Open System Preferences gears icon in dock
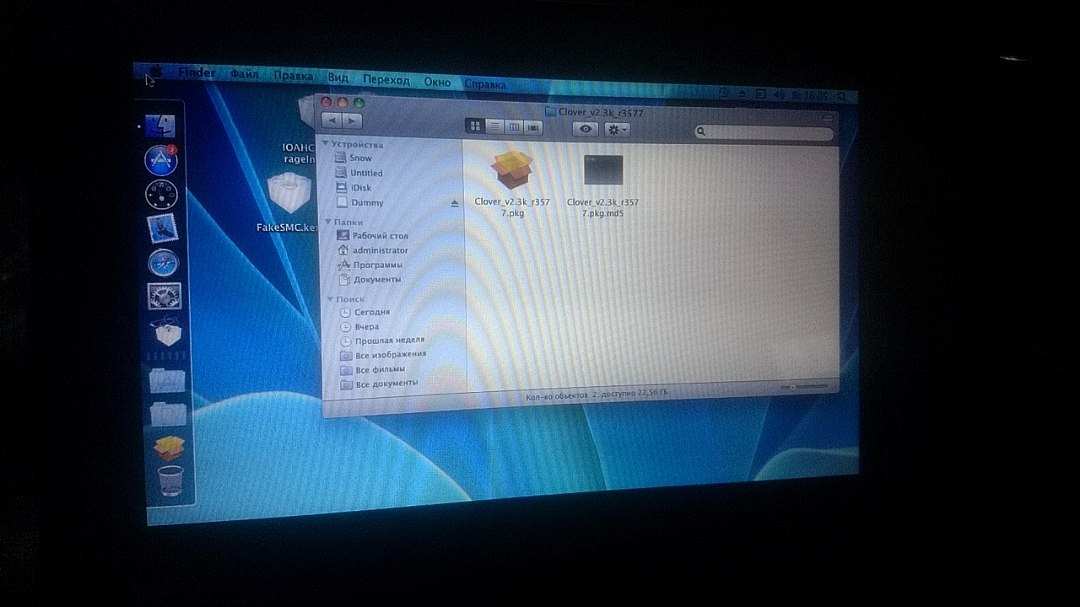 coord(164,296)
